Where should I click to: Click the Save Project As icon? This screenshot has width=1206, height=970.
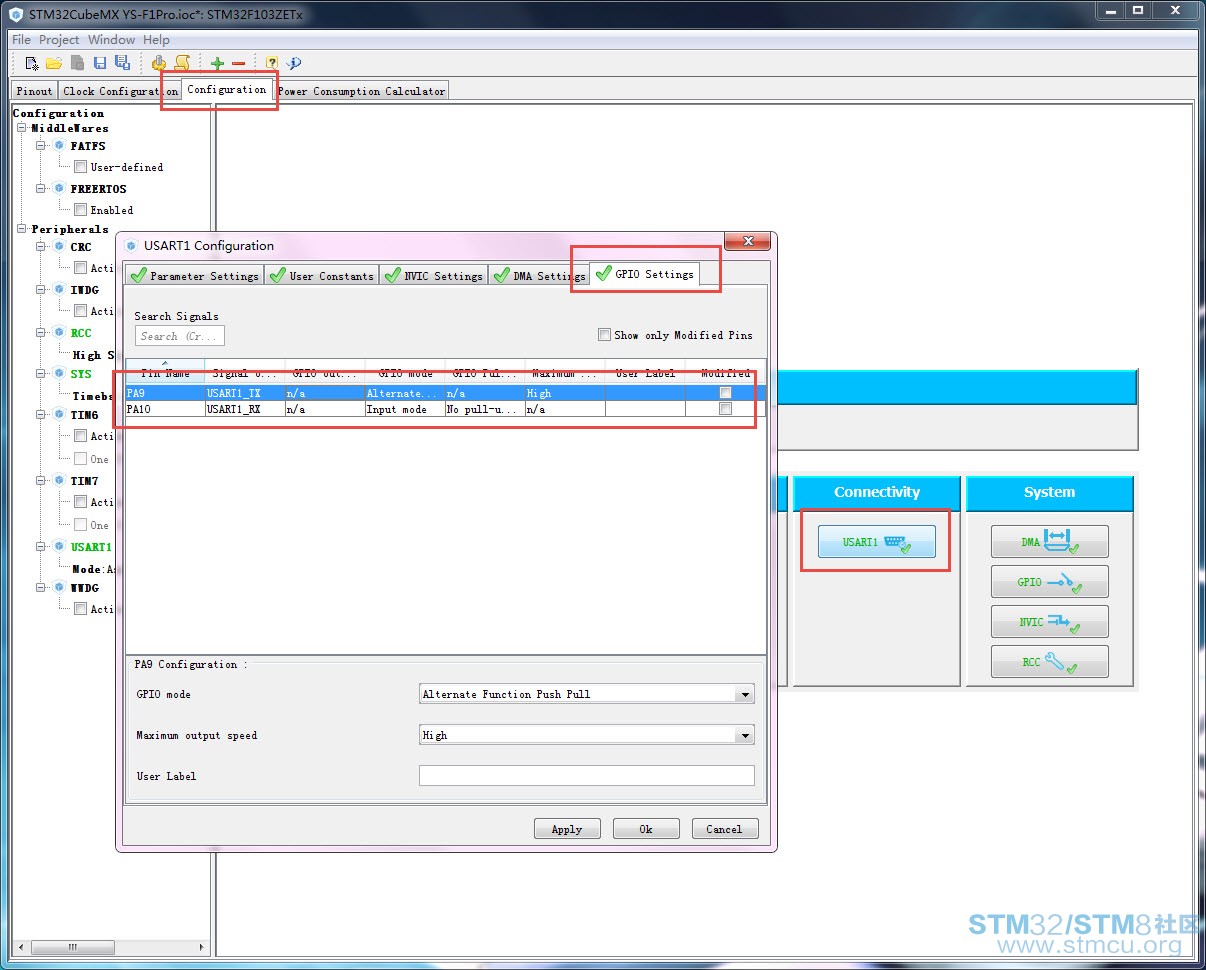[122, 63]
